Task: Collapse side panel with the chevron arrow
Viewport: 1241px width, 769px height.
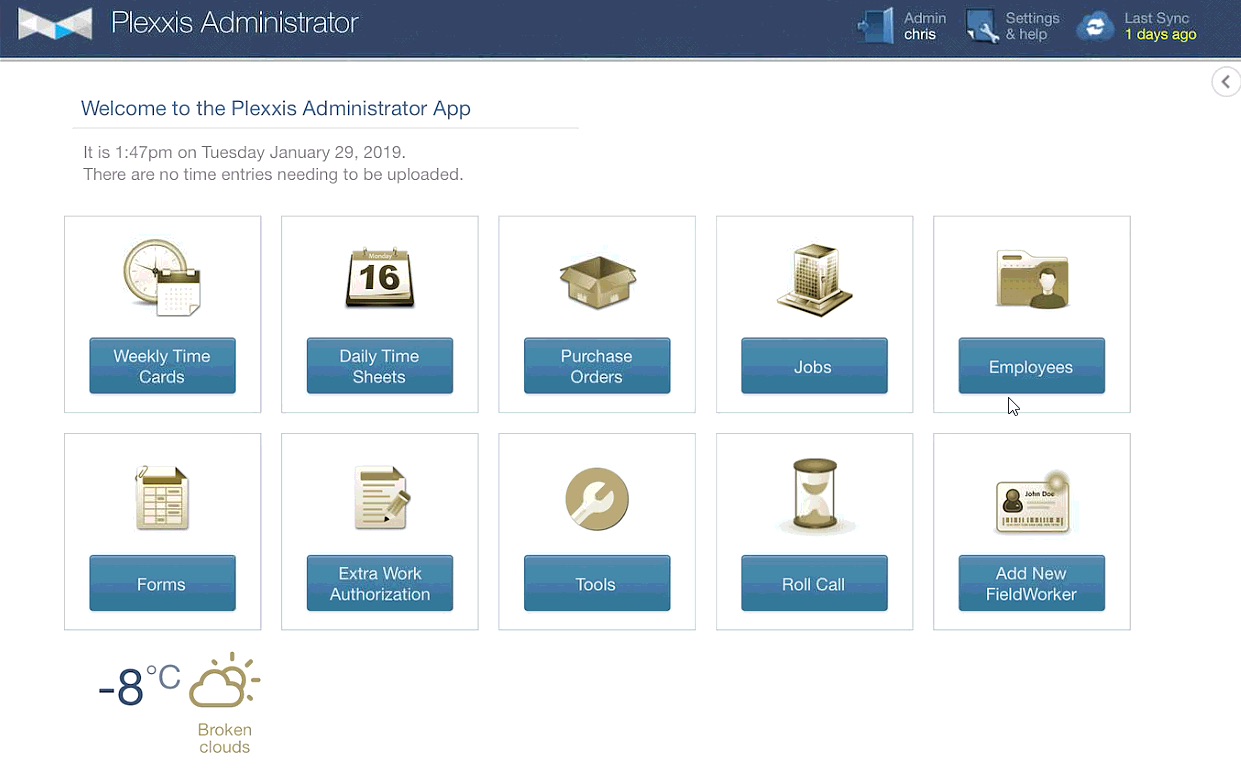Action: pyautogui.click(x=1226, y=82)
